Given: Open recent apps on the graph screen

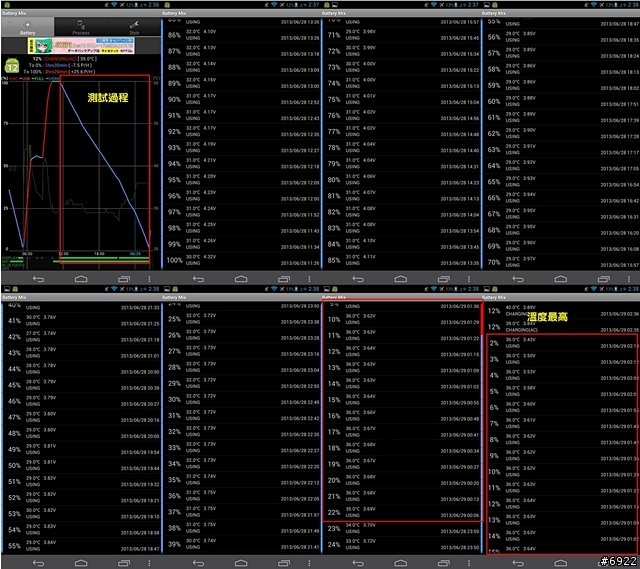Looking at the screenshot, I should pyautogui.click(x=124, y=279).
